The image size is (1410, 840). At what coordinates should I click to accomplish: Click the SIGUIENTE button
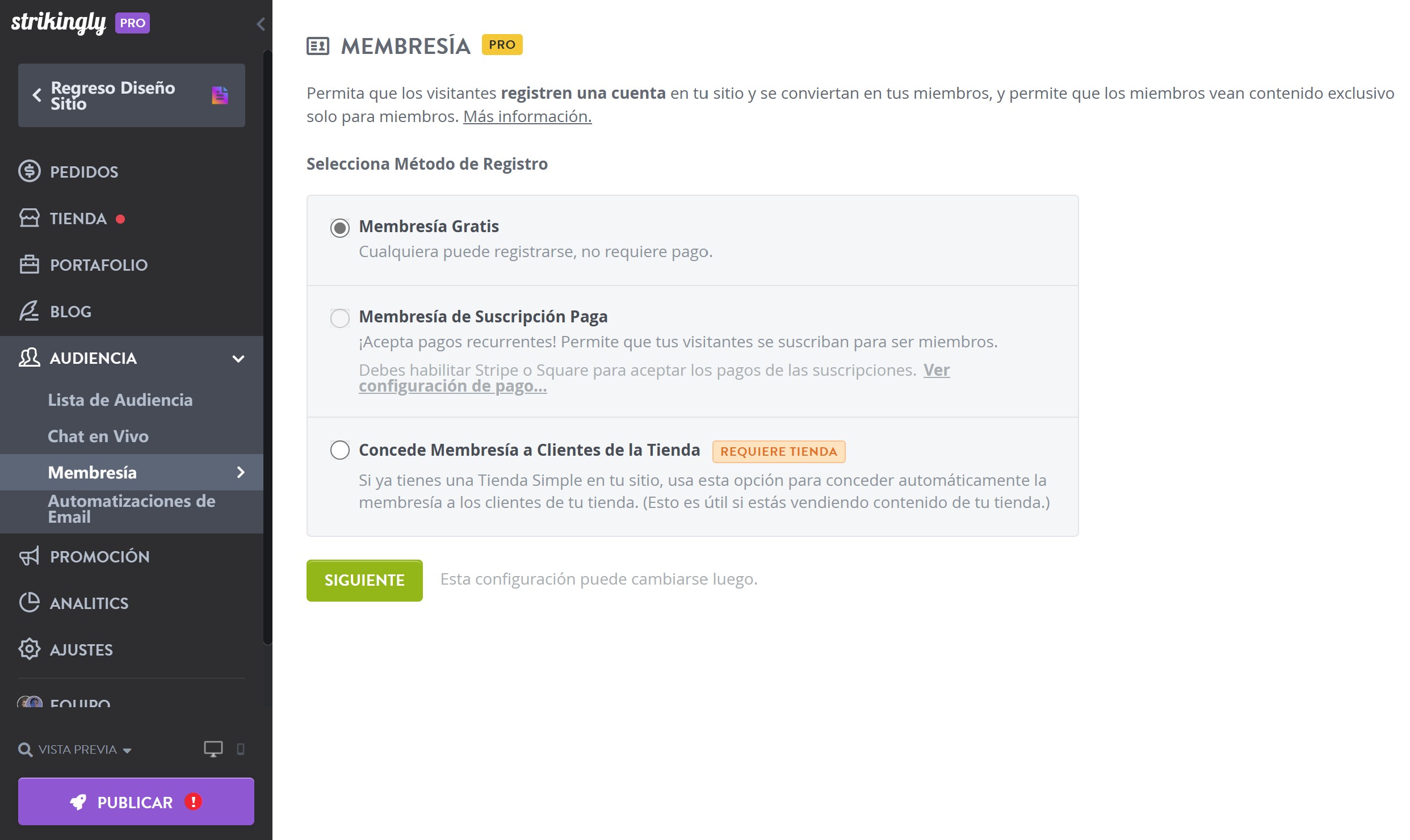click(364, 580)
